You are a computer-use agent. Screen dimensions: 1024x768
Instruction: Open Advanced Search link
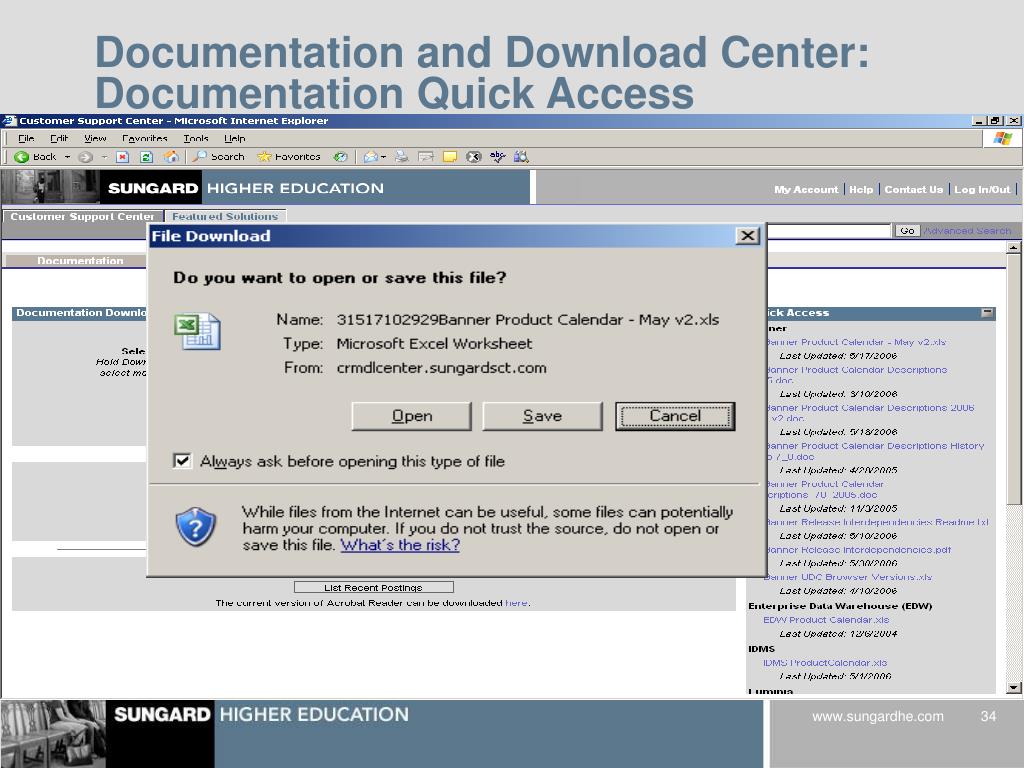tap(968, 231)
